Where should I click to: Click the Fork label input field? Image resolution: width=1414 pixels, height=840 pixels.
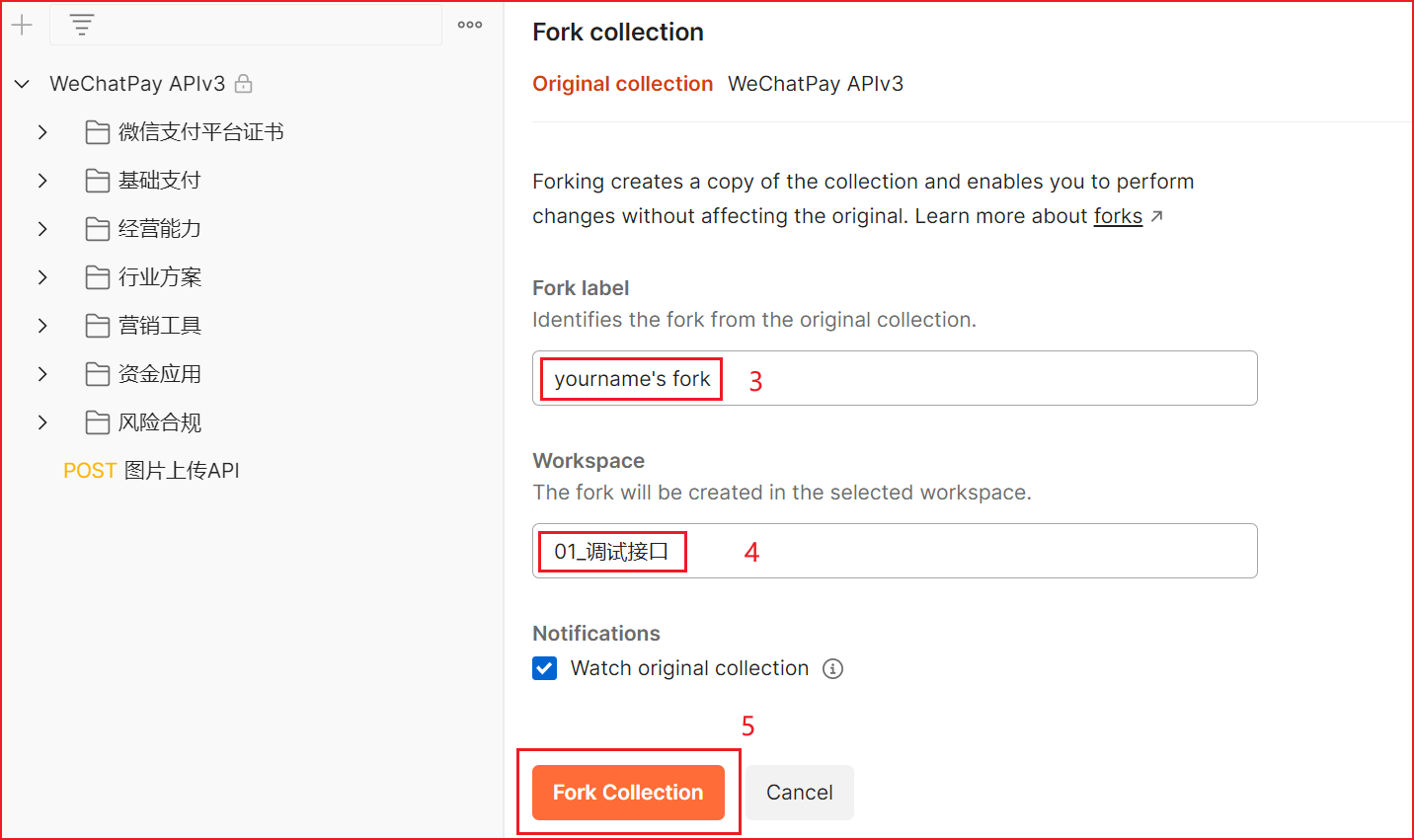(987, 378)
